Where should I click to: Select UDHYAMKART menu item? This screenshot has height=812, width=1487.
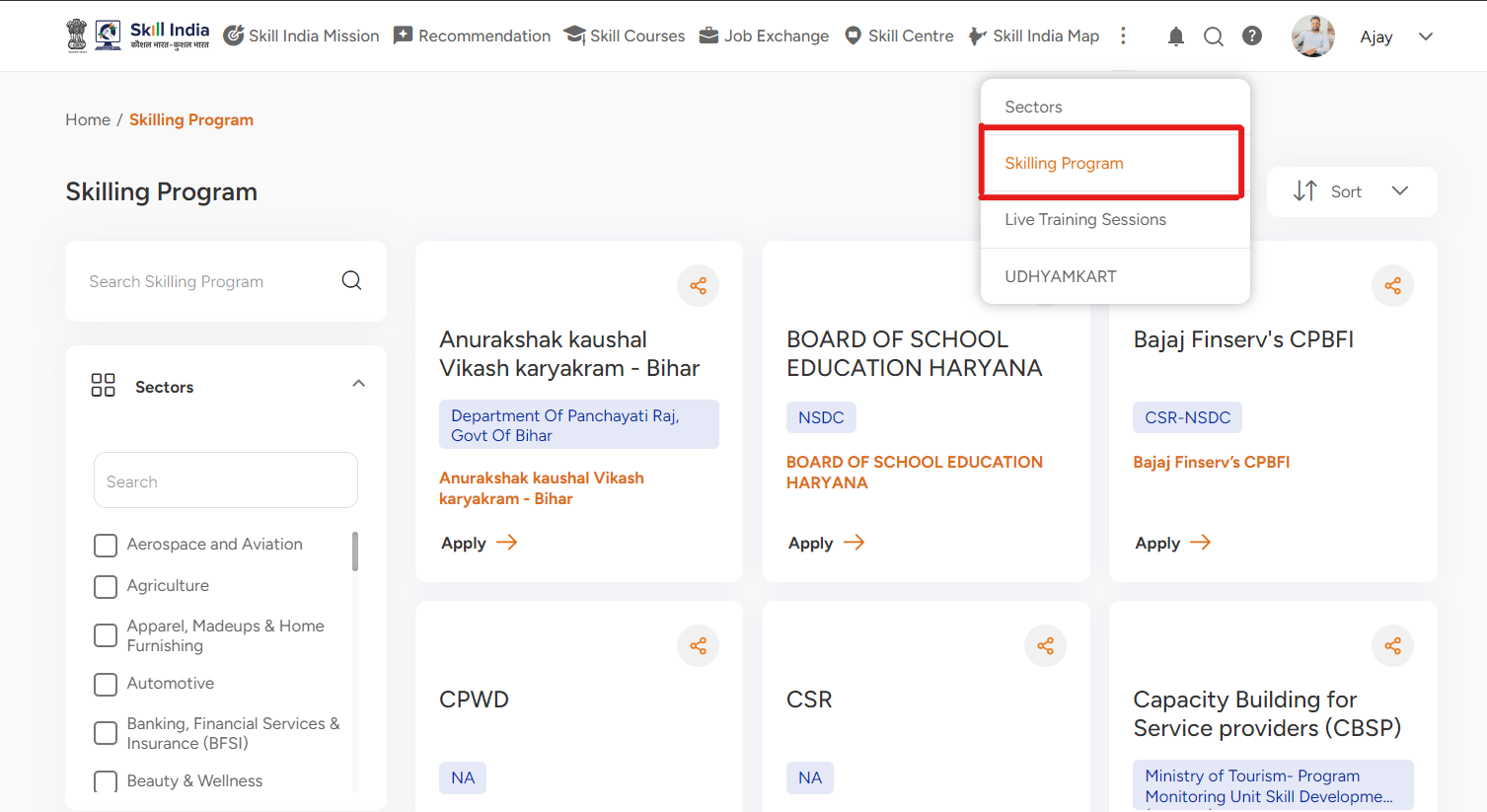(x=1115, y=276)
